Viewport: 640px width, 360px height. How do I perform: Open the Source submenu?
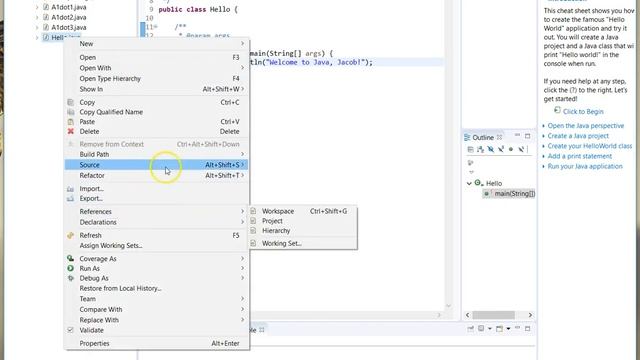(157, 165)
